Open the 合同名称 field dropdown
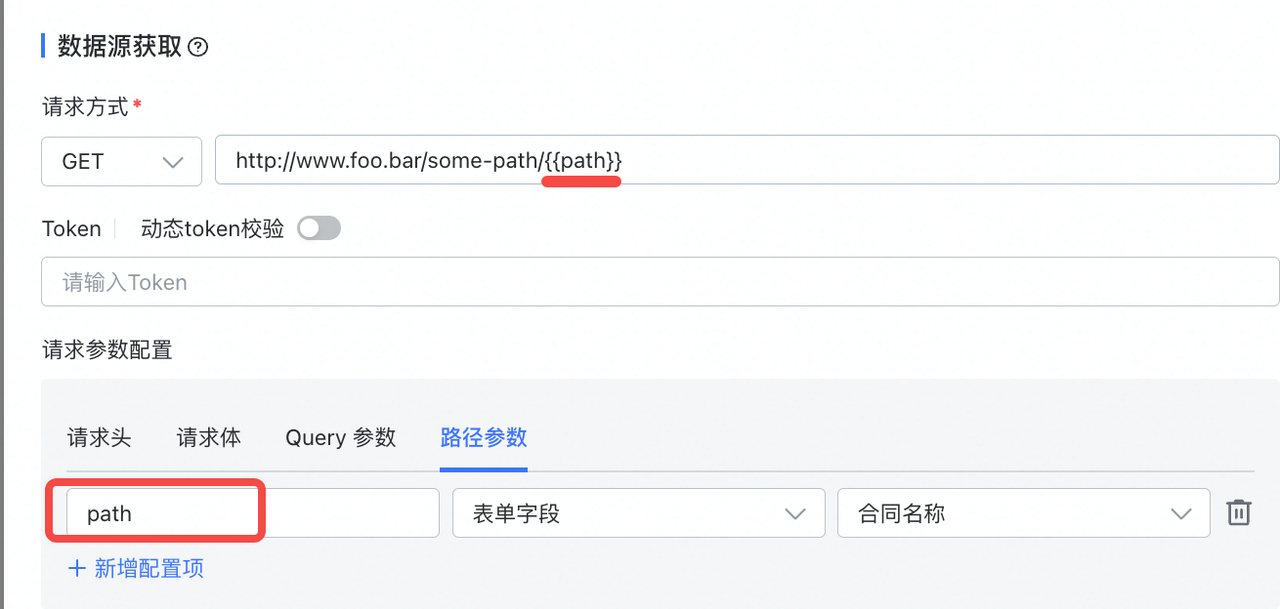The image size is (1280, 609). pyautogui.click(x=1023, y=513)
